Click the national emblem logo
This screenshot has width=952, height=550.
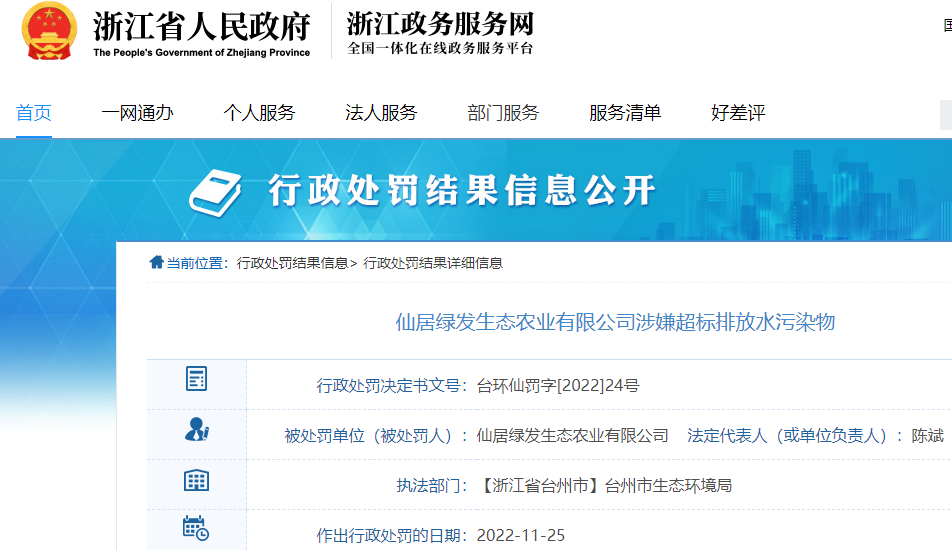click(x=49, y=31)
